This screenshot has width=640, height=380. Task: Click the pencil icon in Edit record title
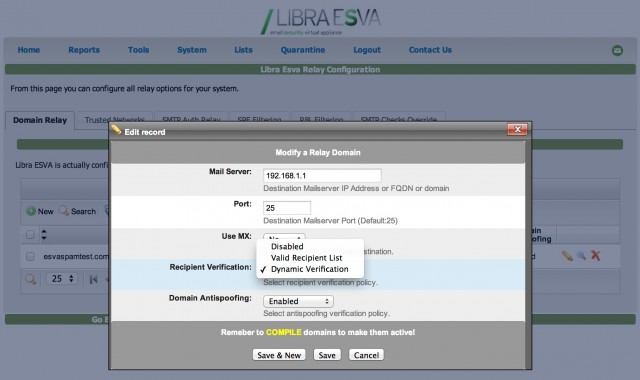click(x=116, y=130)
